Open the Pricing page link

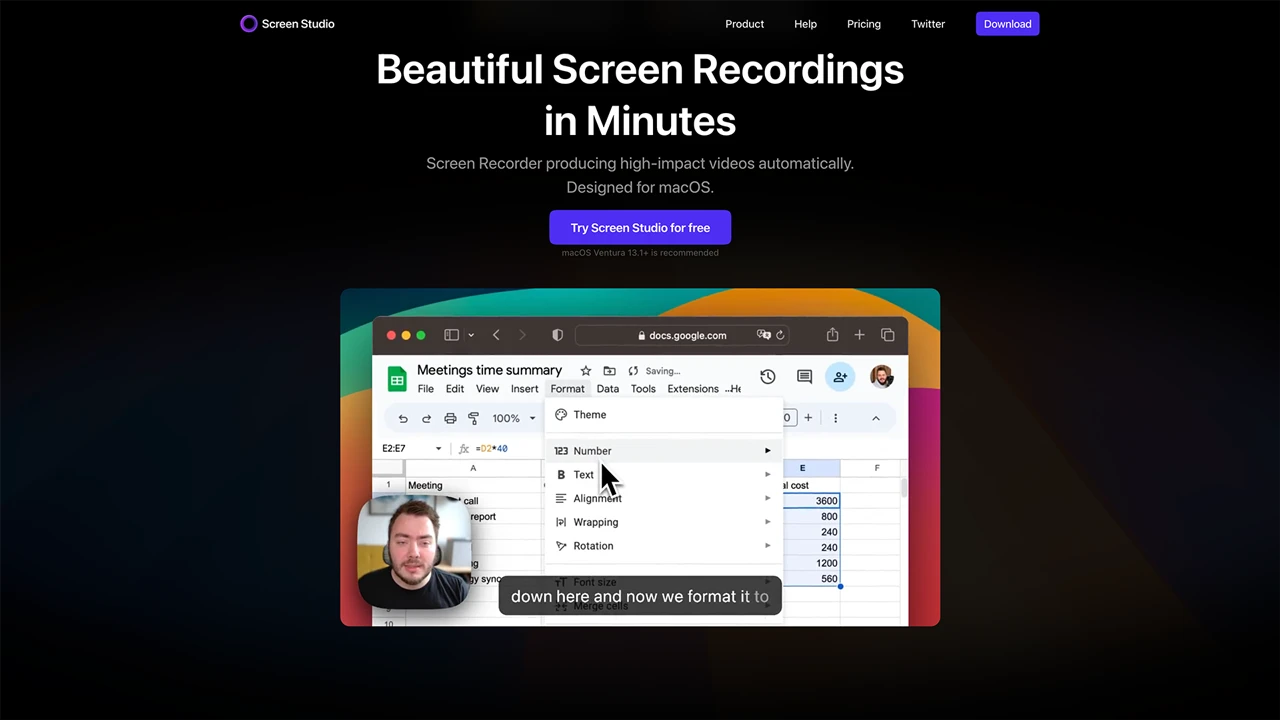864,24
